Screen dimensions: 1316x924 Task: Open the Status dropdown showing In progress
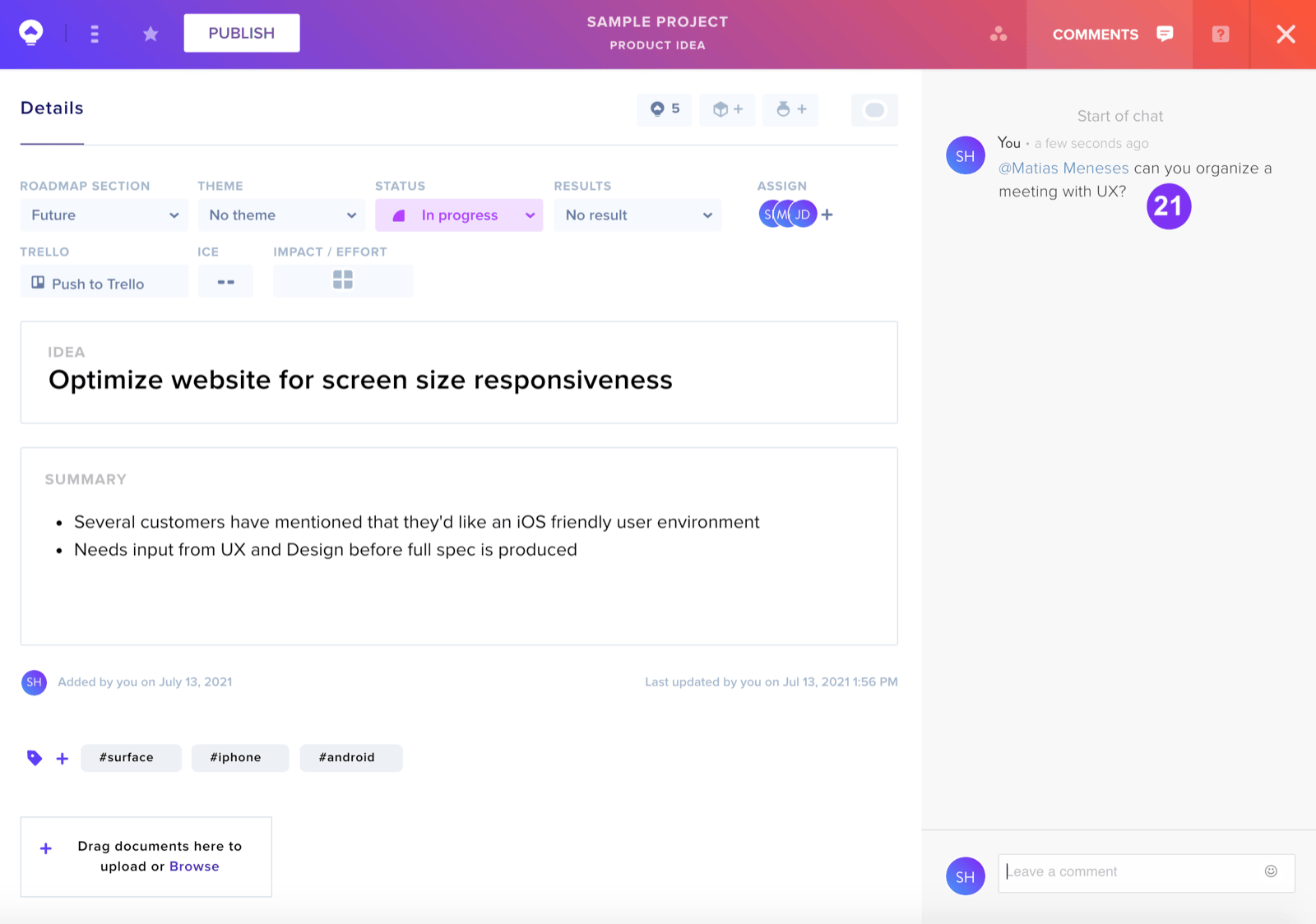point(459,215)
